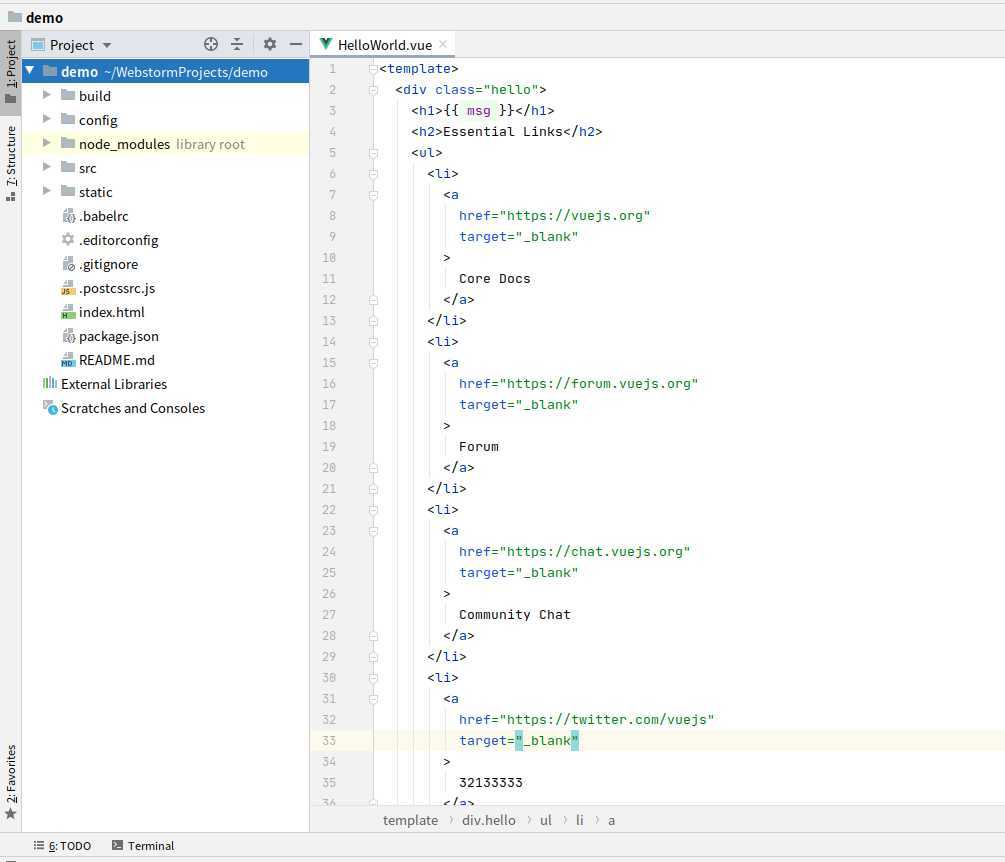Expand the src folder

(x=46, y=167)
